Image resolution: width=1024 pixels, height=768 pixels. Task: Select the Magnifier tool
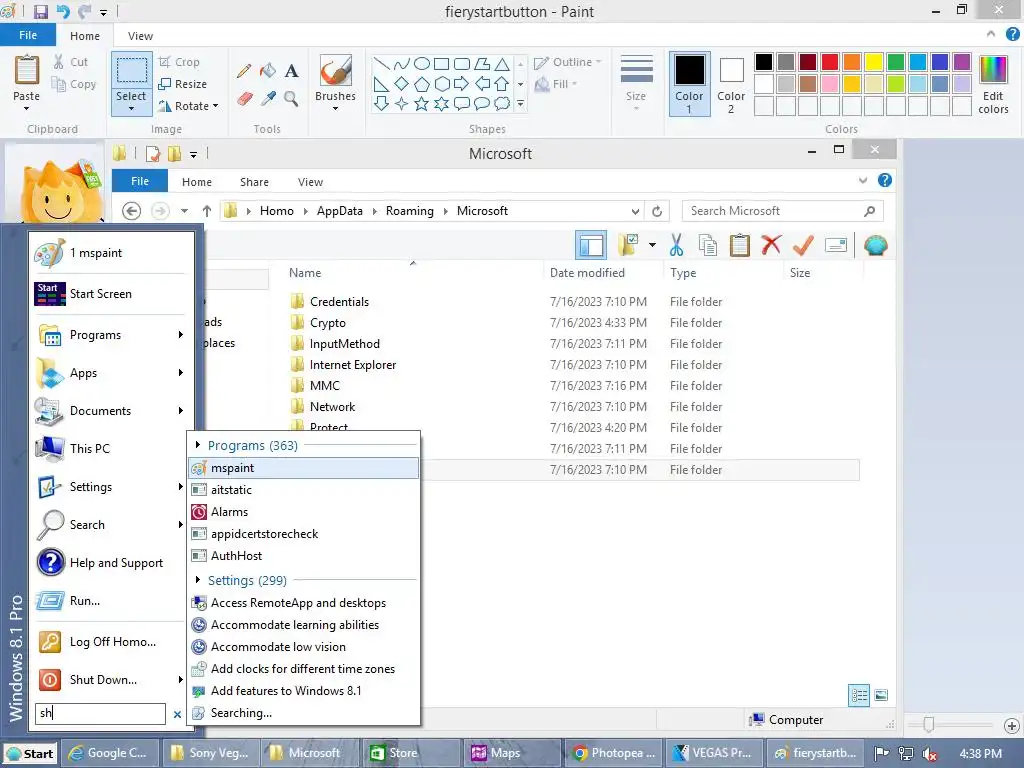point(291,99)
